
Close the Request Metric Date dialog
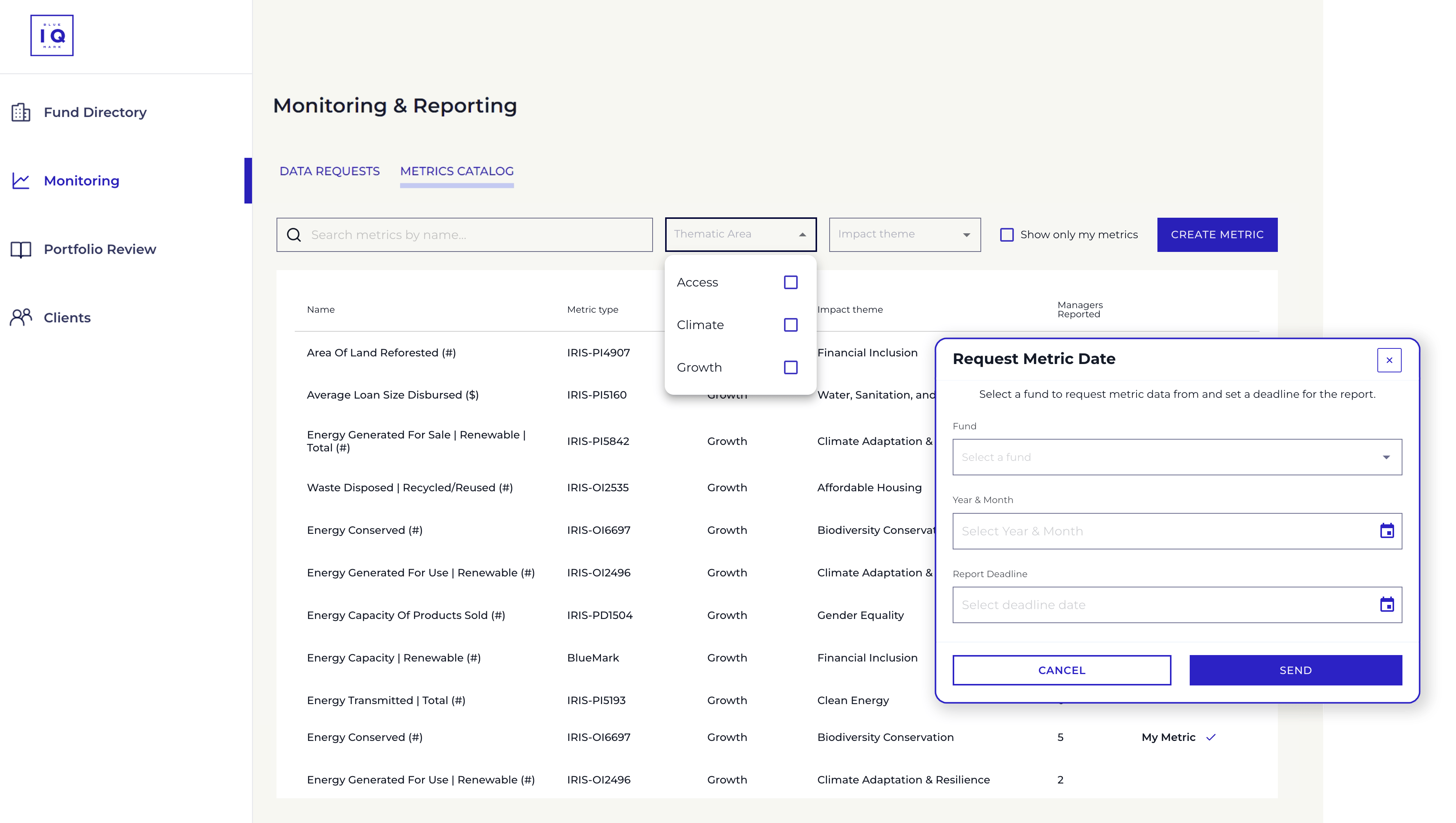1389,360
